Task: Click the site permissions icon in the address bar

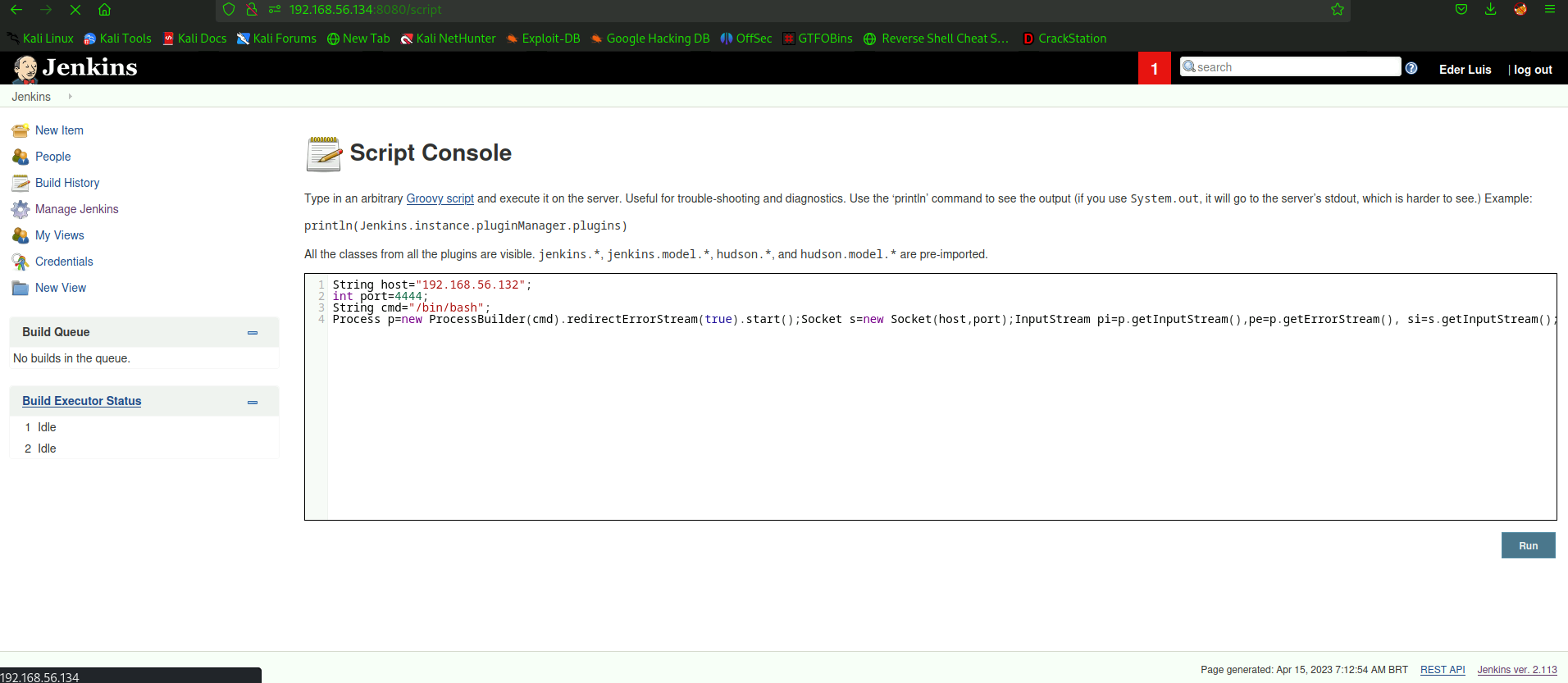Action: coord(275,10)
